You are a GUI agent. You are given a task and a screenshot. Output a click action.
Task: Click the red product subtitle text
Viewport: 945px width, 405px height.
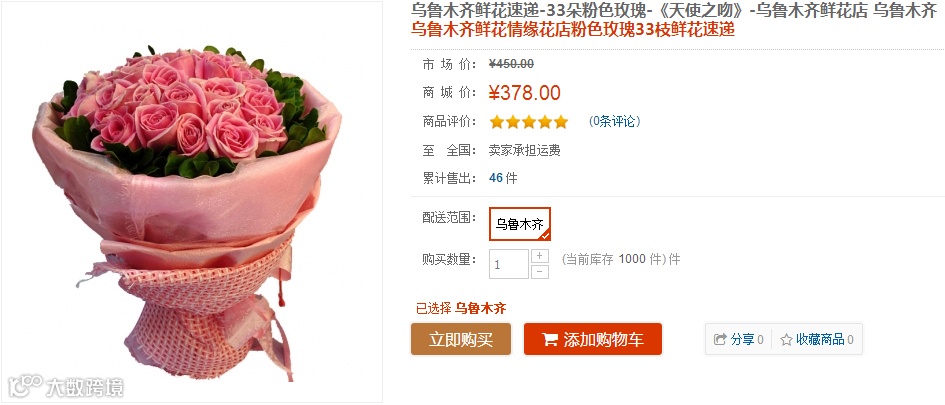coord(573,28)
